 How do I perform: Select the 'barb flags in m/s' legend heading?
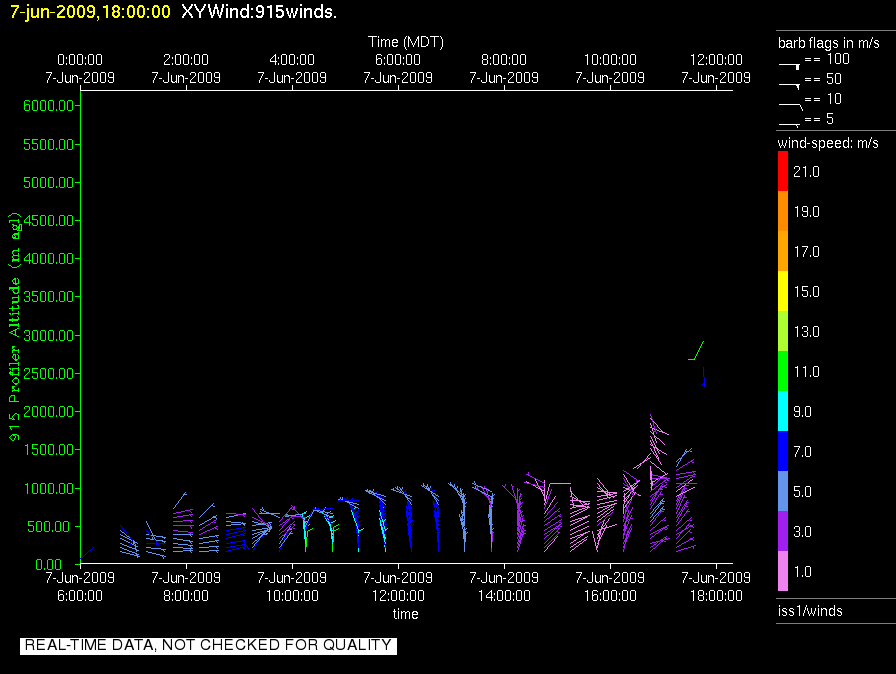click(x=829, y=42)
